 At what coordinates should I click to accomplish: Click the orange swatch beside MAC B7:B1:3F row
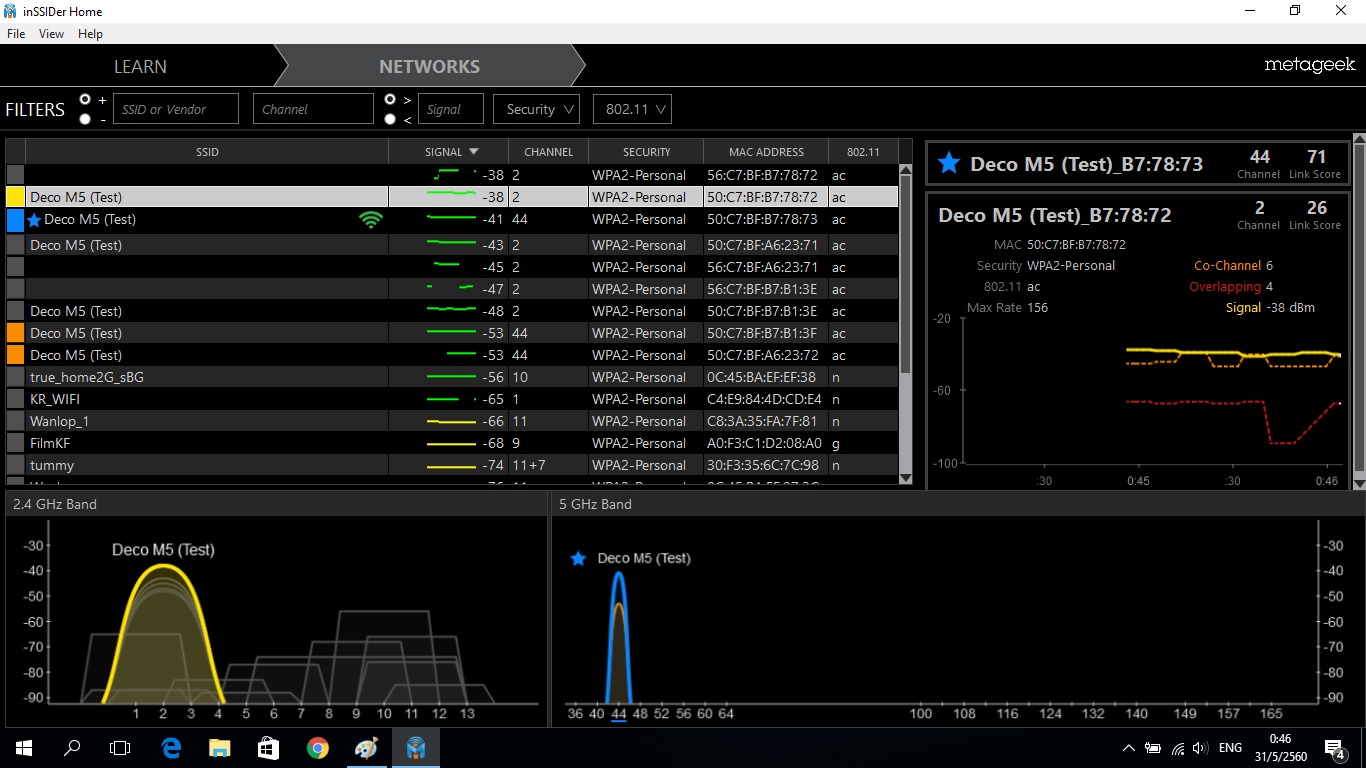click(15, 333)
